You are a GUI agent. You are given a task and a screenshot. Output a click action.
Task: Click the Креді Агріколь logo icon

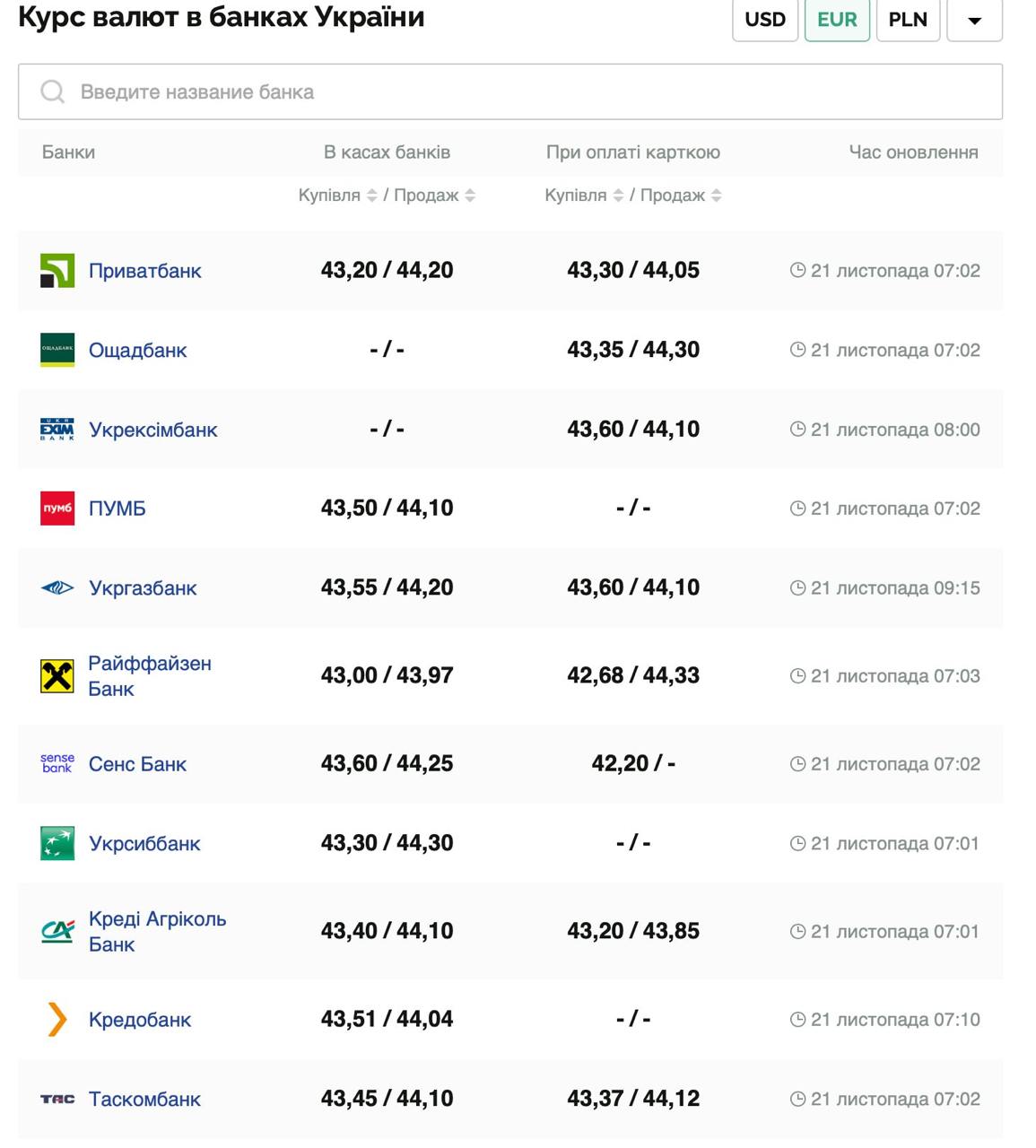tap(57, 932)
